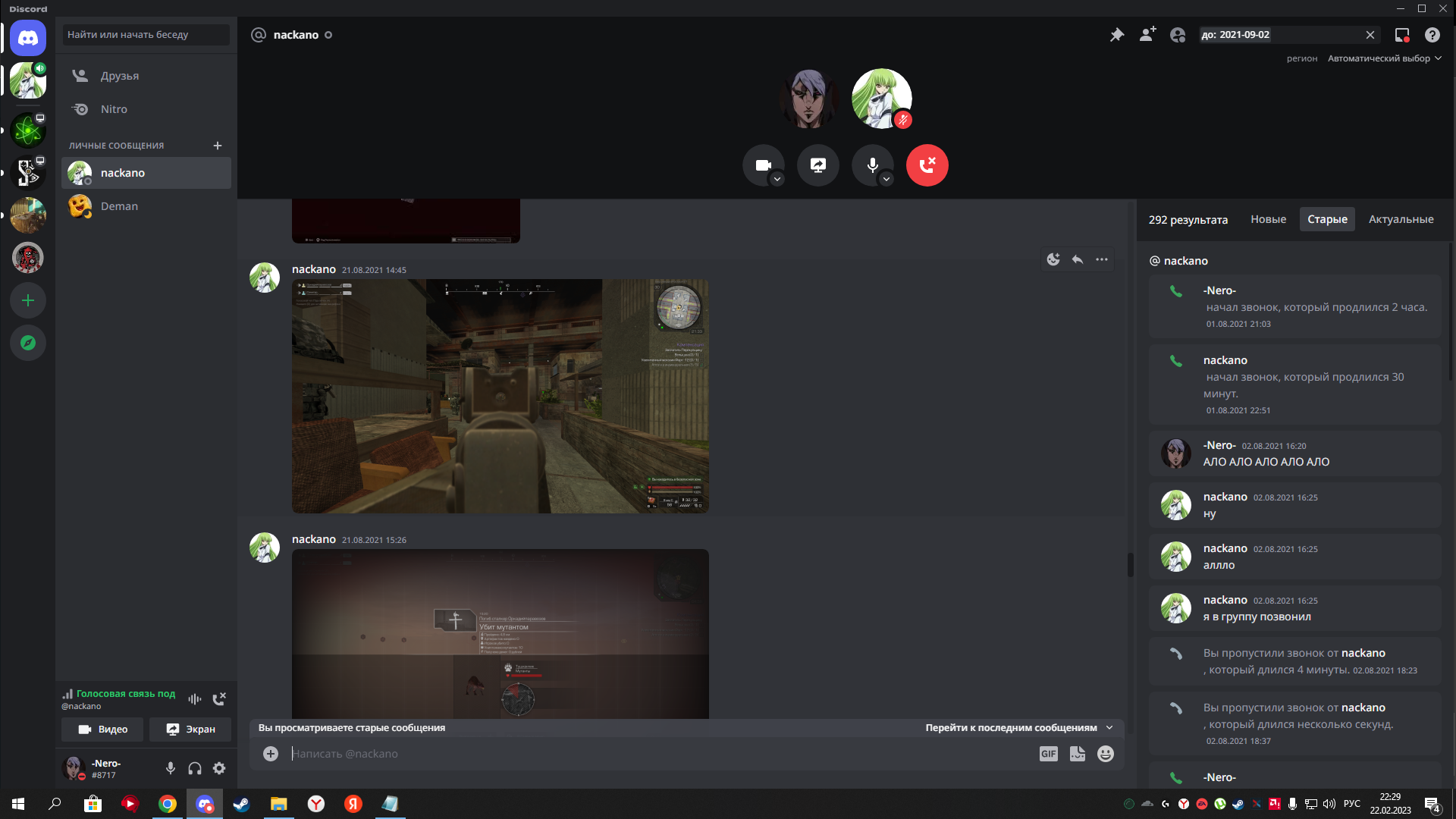Open File Explorer from taskbar

278,804
